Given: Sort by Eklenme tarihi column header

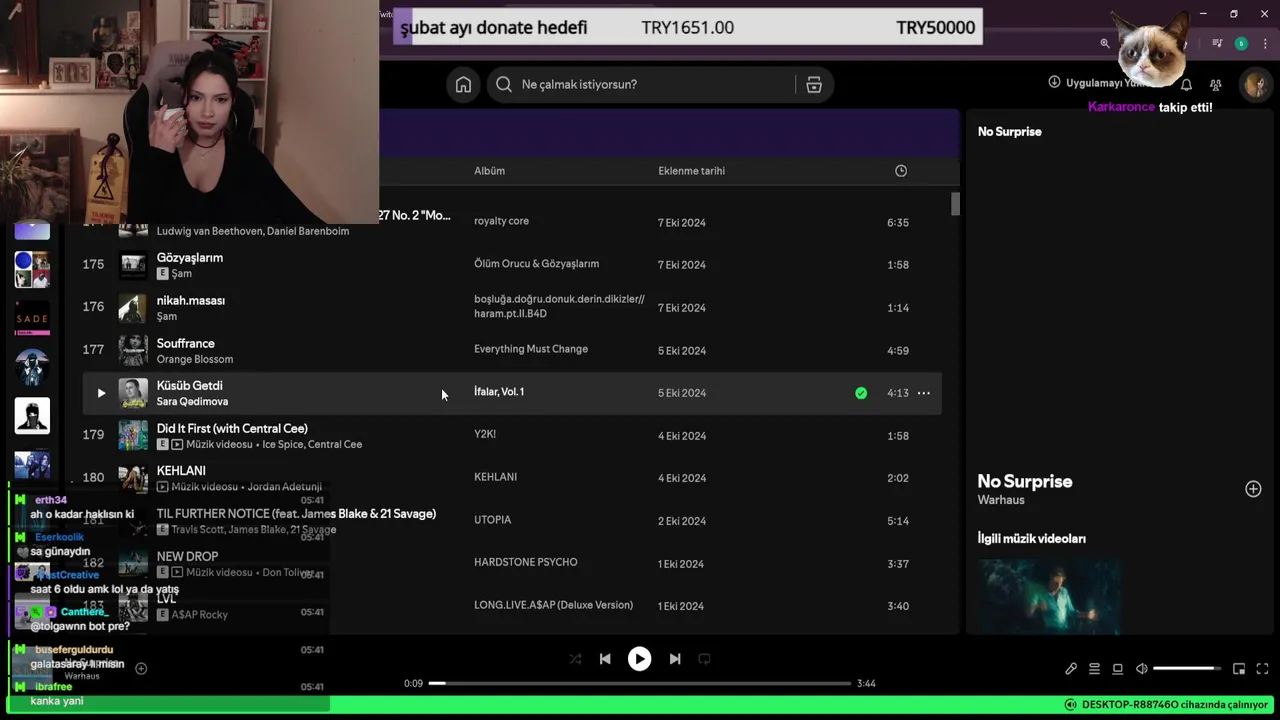Looking at the screenshot, I should tap(691, 171).
